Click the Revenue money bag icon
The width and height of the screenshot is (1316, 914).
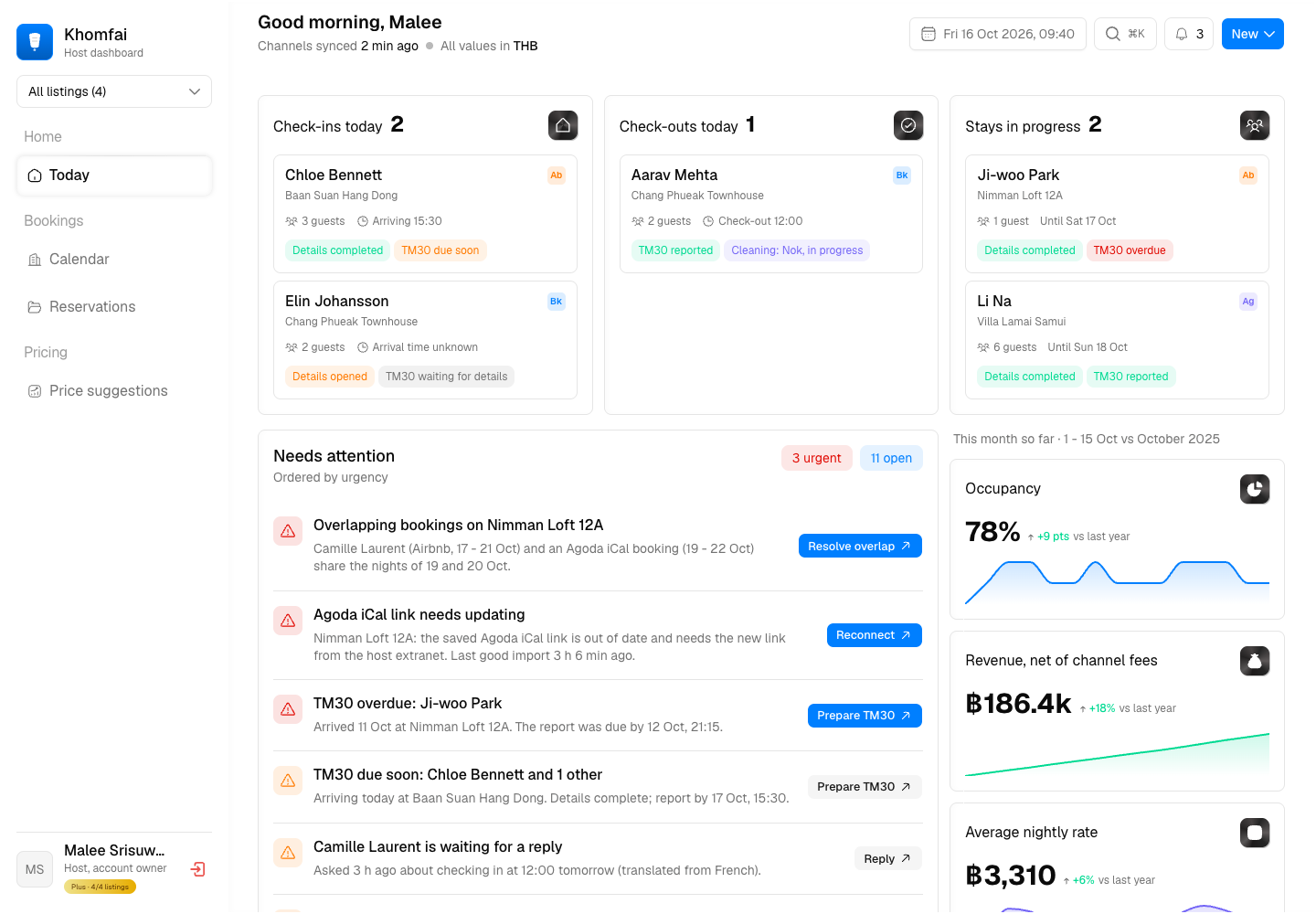pos(1255,661)
